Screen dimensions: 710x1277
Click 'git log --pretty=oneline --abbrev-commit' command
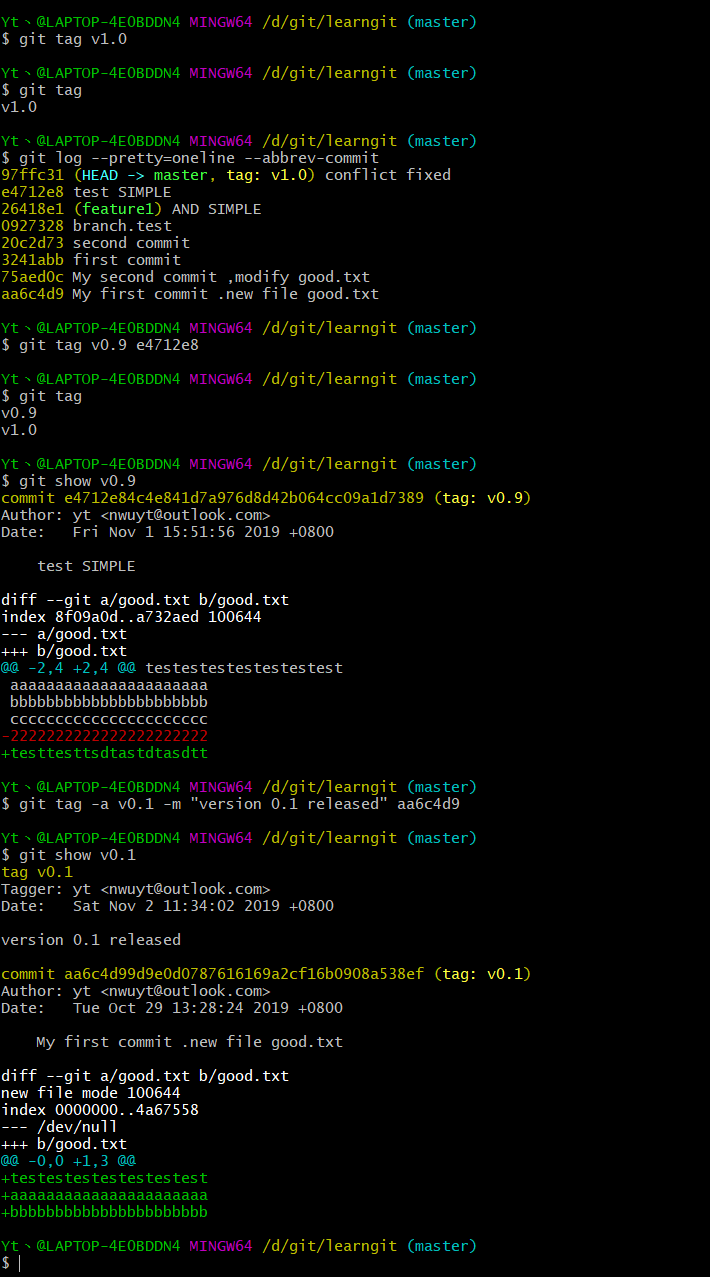pos(199,158)
